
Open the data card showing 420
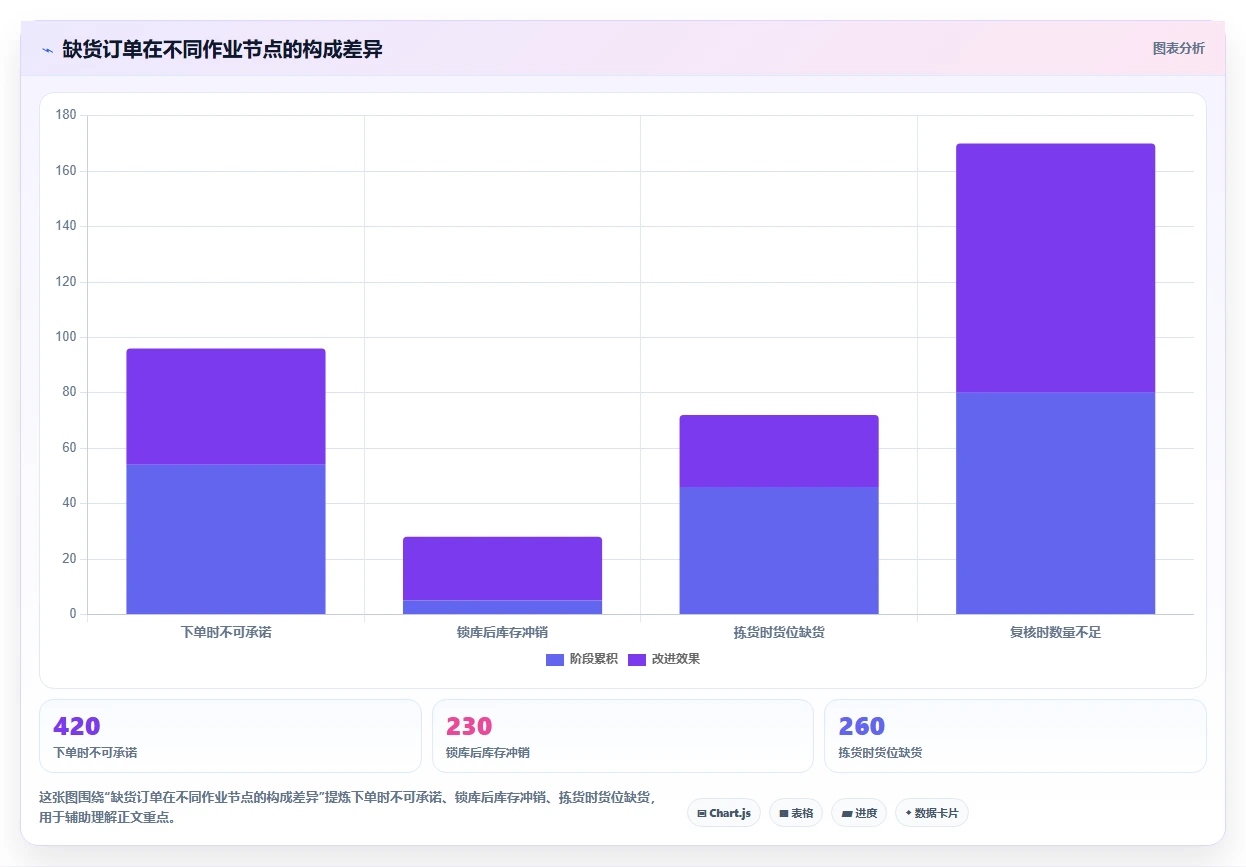tap(230, 736)
